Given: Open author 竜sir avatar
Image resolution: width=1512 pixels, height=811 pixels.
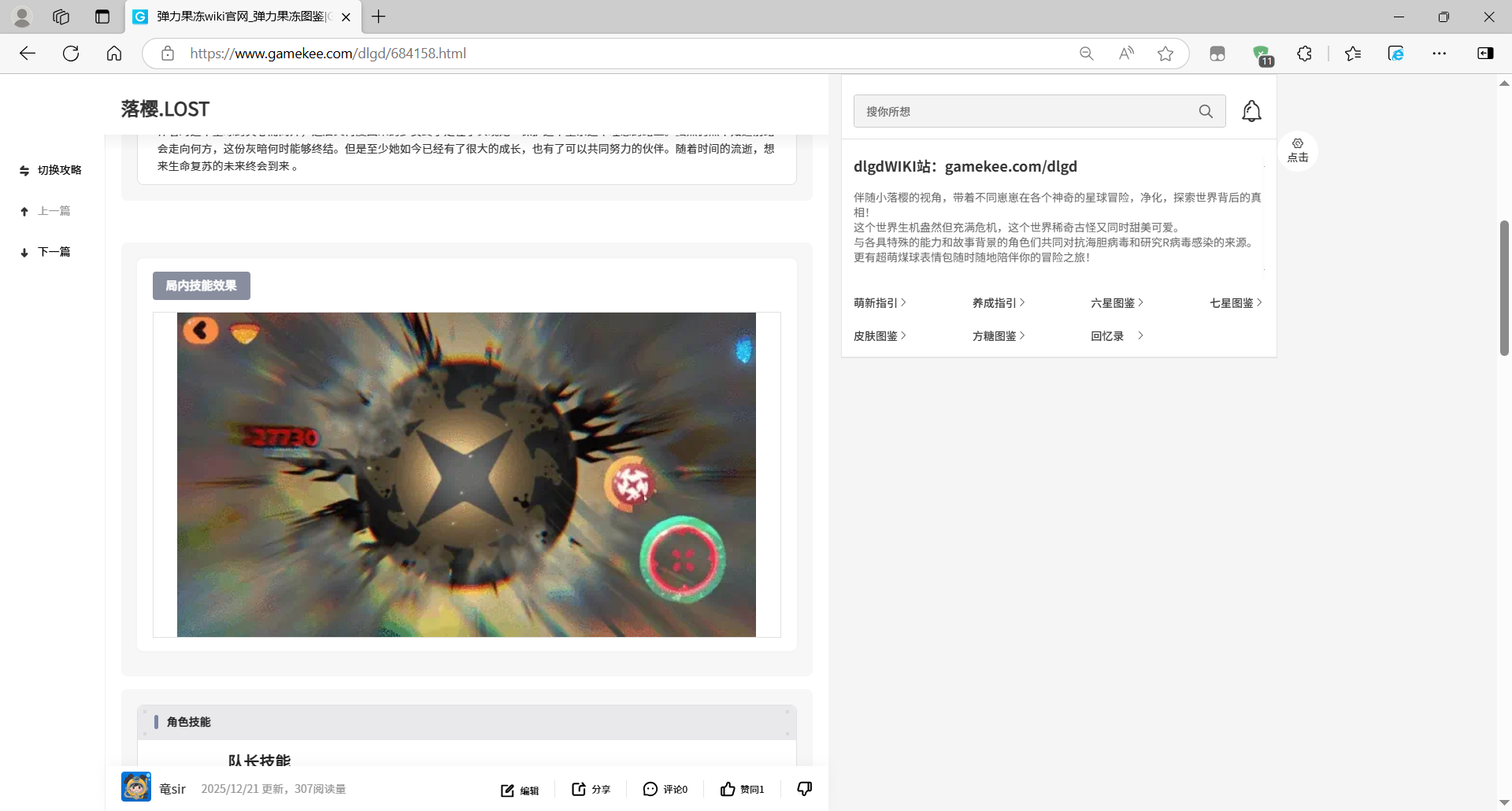Looking at the screenshot, I should (136, 787).
